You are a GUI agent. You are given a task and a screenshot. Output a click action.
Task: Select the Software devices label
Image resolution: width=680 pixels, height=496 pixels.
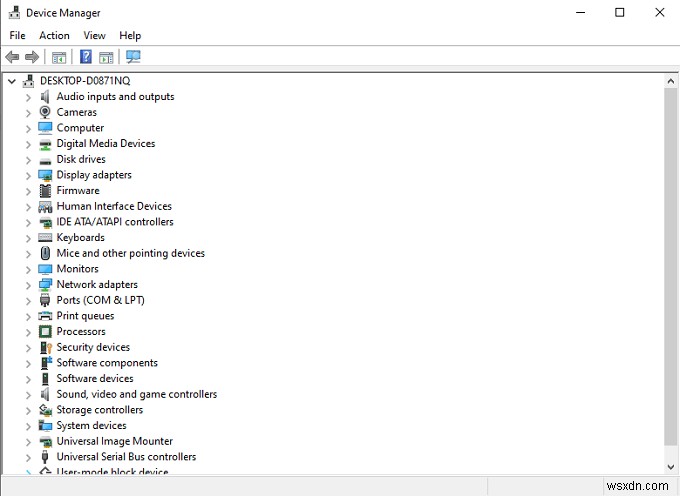(95, 378)
